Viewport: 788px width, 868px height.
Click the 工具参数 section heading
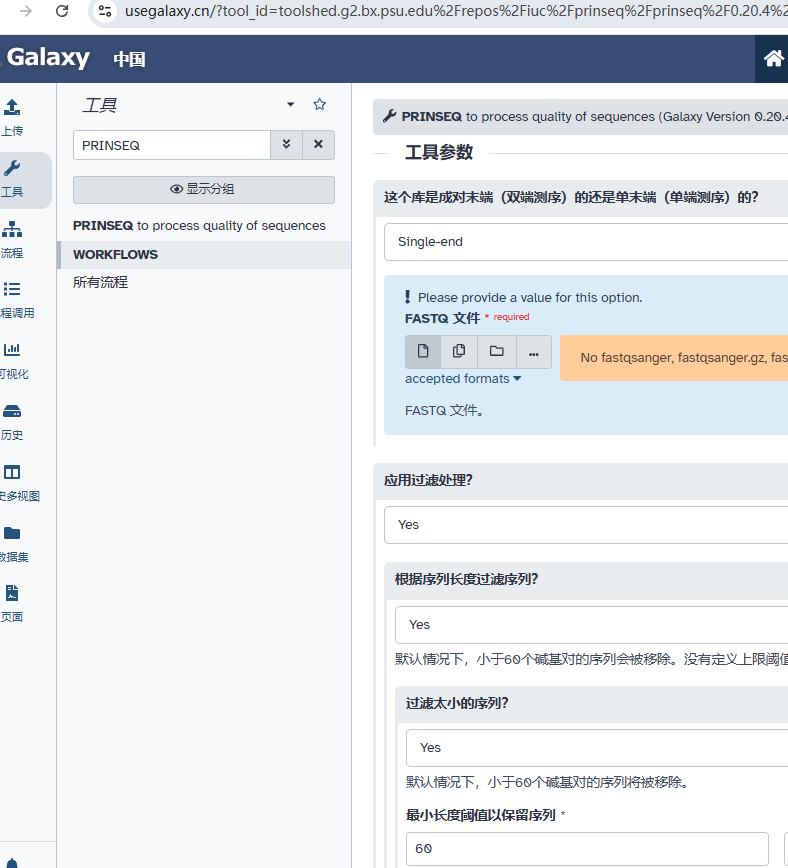pyautogui.click(x=439, y=152)
